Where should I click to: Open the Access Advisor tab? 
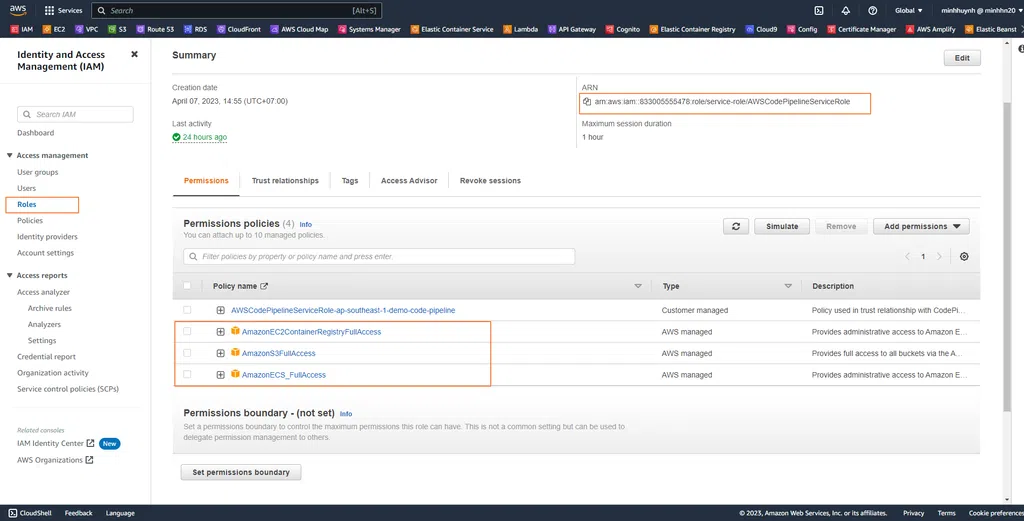click(409, 181)
